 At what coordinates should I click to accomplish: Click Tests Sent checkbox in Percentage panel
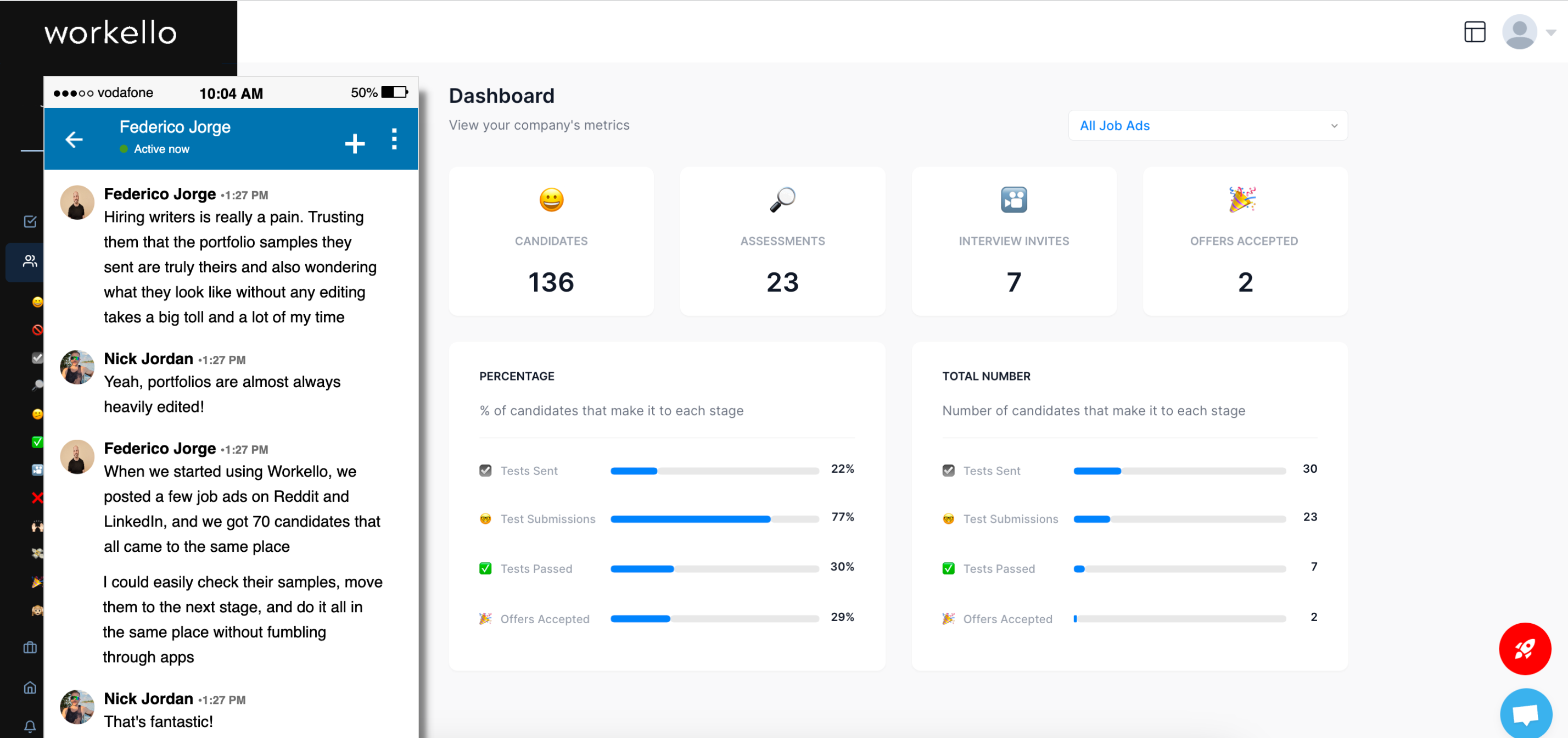coord(485,470)
